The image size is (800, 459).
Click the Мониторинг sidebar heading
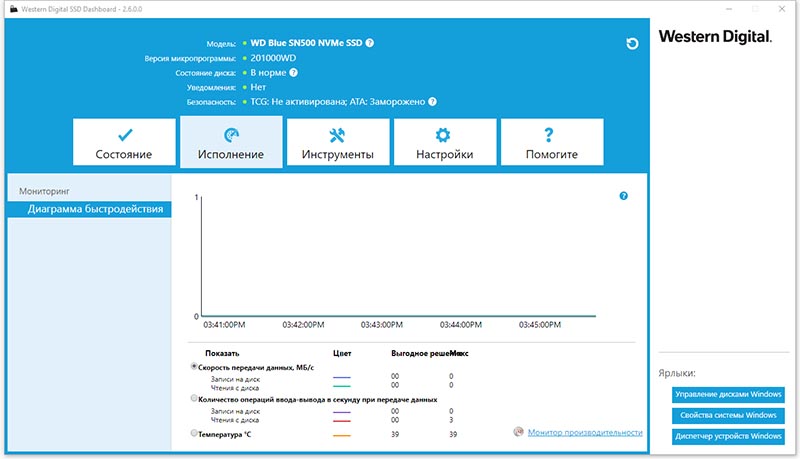click(x=44, y=191)
